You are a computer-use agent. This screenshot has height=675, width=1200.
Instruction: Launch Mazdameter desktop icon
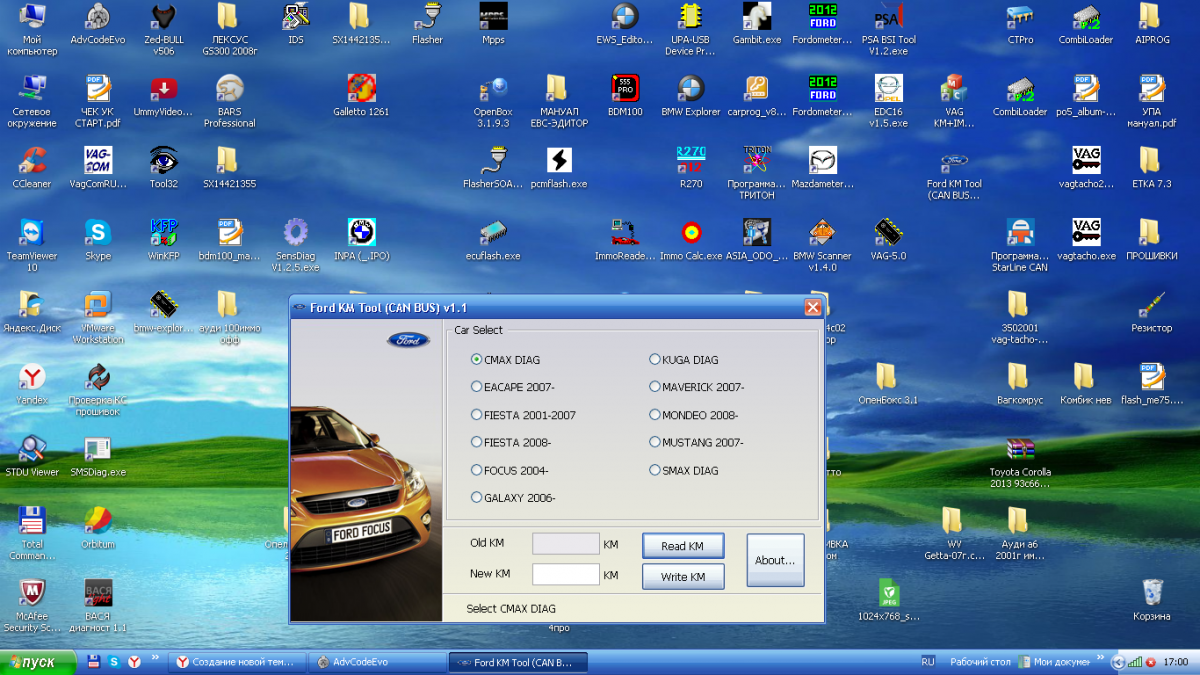(822, 167)
